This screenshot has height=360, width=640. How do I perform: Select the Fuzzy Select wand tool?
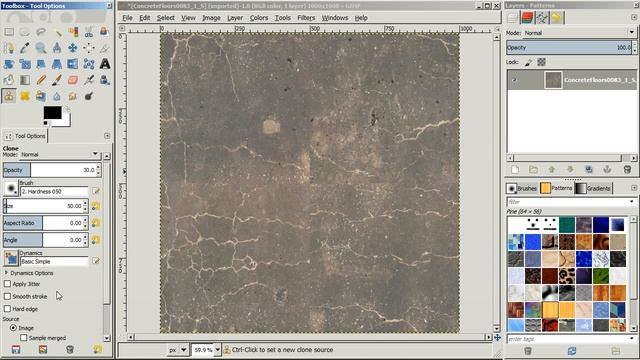point(57,32)
